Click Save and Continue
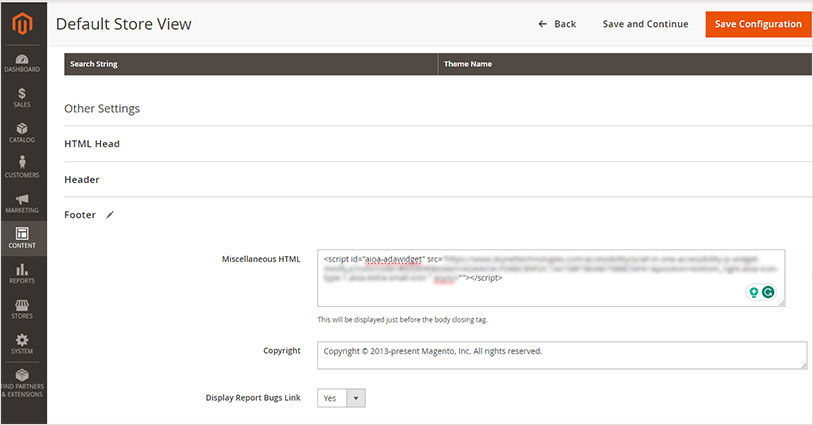 [646, 24]
